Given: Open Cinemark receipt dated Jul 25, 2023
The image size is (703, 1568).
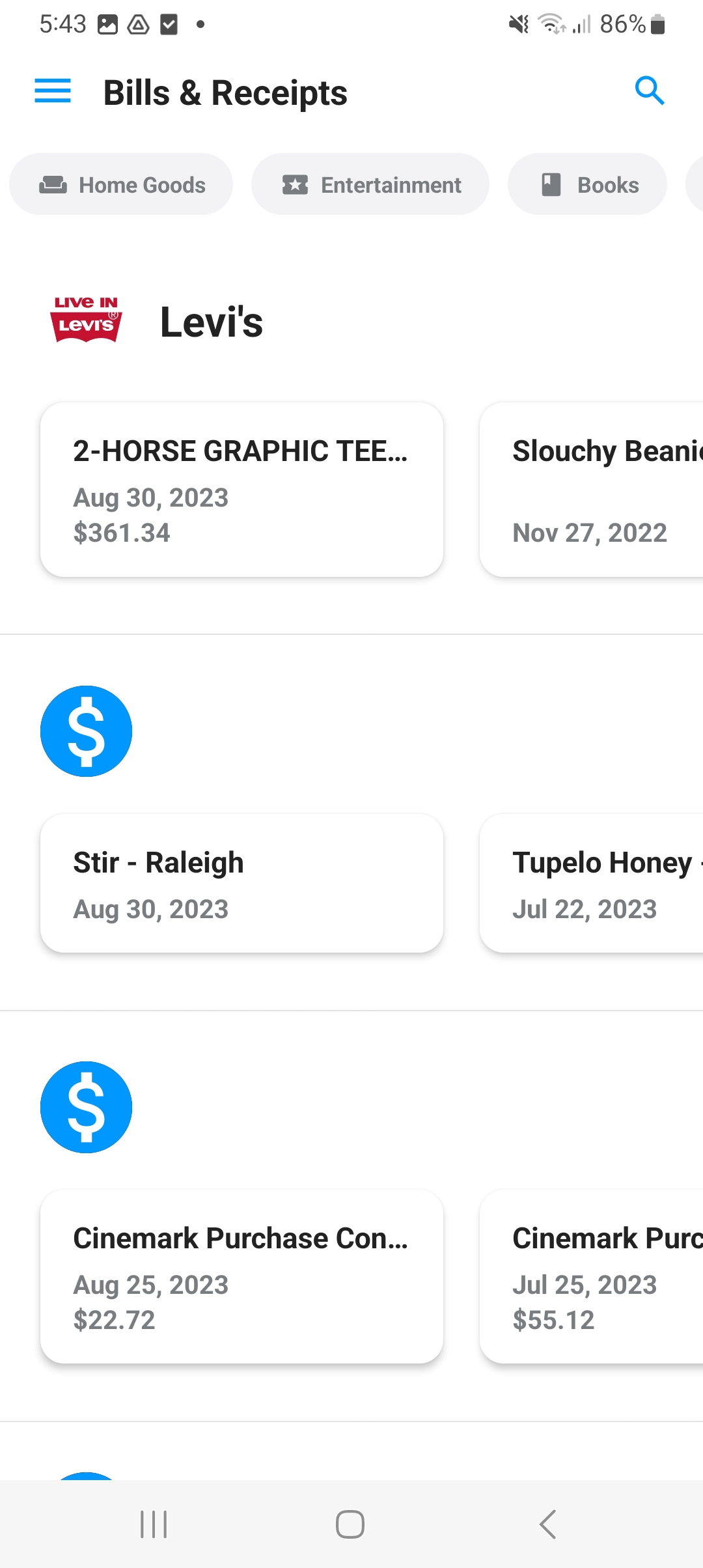Looking at the screenshot, I should point(591,1276).
